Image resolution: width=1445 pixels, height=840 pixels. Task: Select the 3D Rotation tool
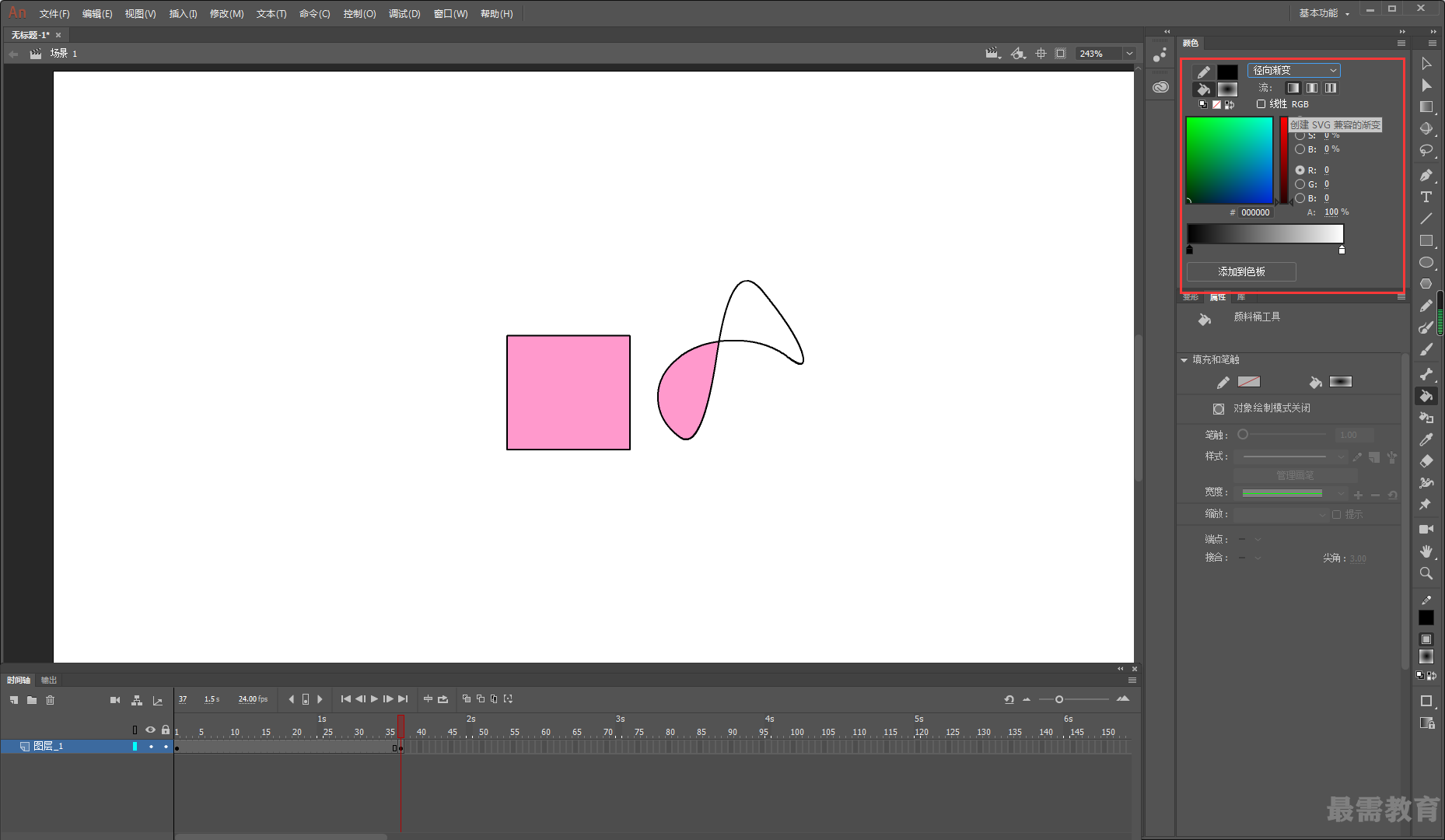[x=1426, y=129]
